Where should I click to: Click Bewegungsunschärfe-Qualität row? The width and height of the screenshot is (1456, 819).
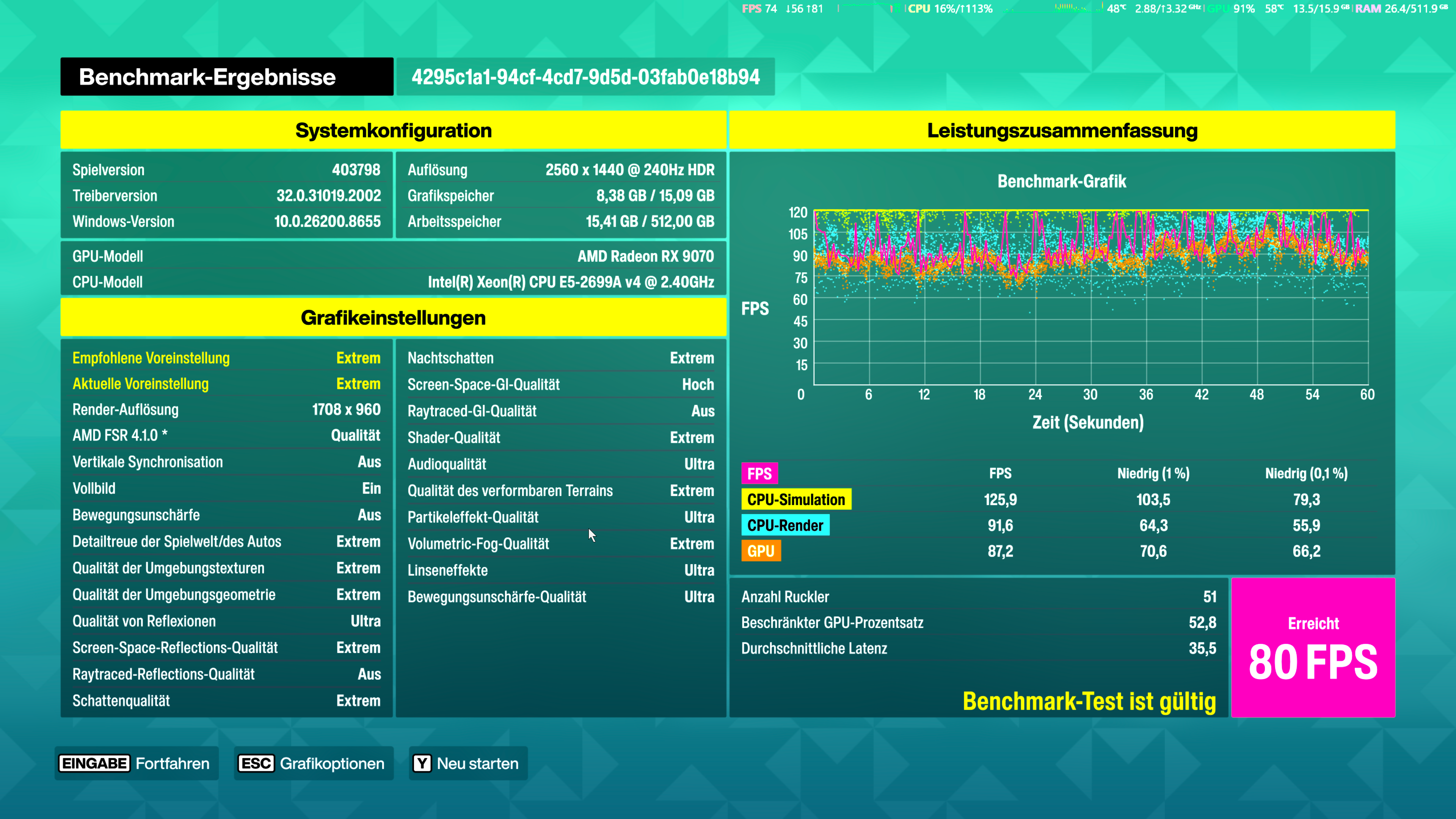pyautogui.click(x=561, y=597)
